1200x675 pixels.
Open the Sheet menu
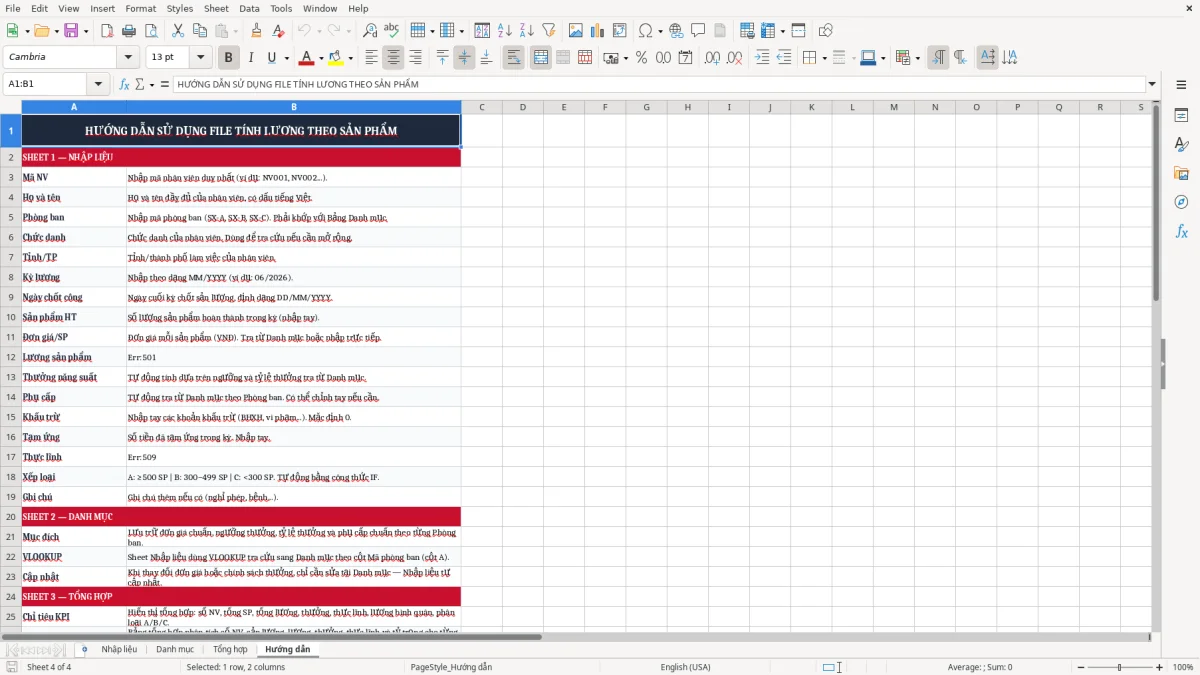pyautogui.click(x=216, y=8)
